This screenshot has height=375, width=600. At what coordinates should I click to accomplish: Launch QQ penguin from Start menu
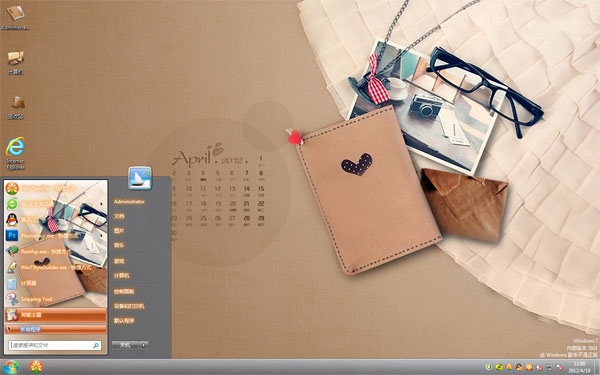(12, 220)
